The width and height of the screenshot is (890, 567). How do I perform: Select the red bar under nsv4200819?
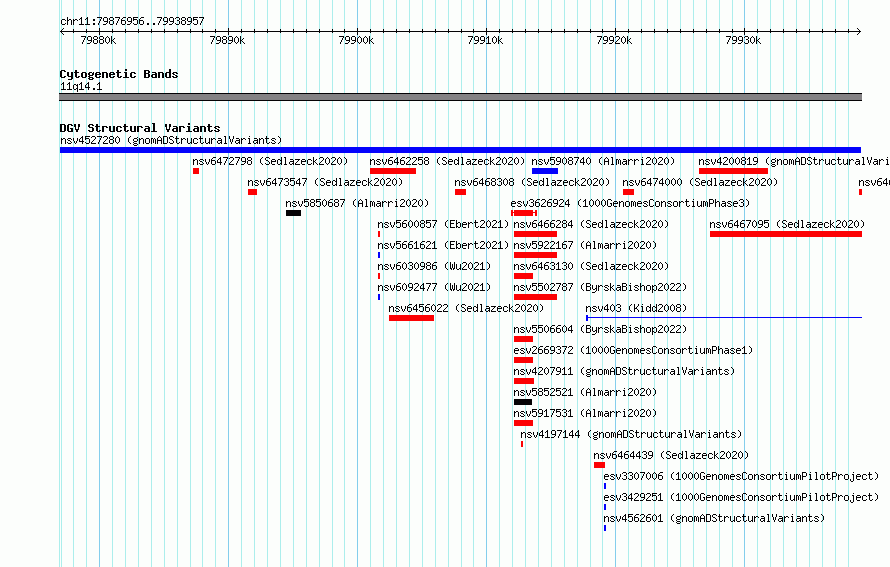[733, 171]
